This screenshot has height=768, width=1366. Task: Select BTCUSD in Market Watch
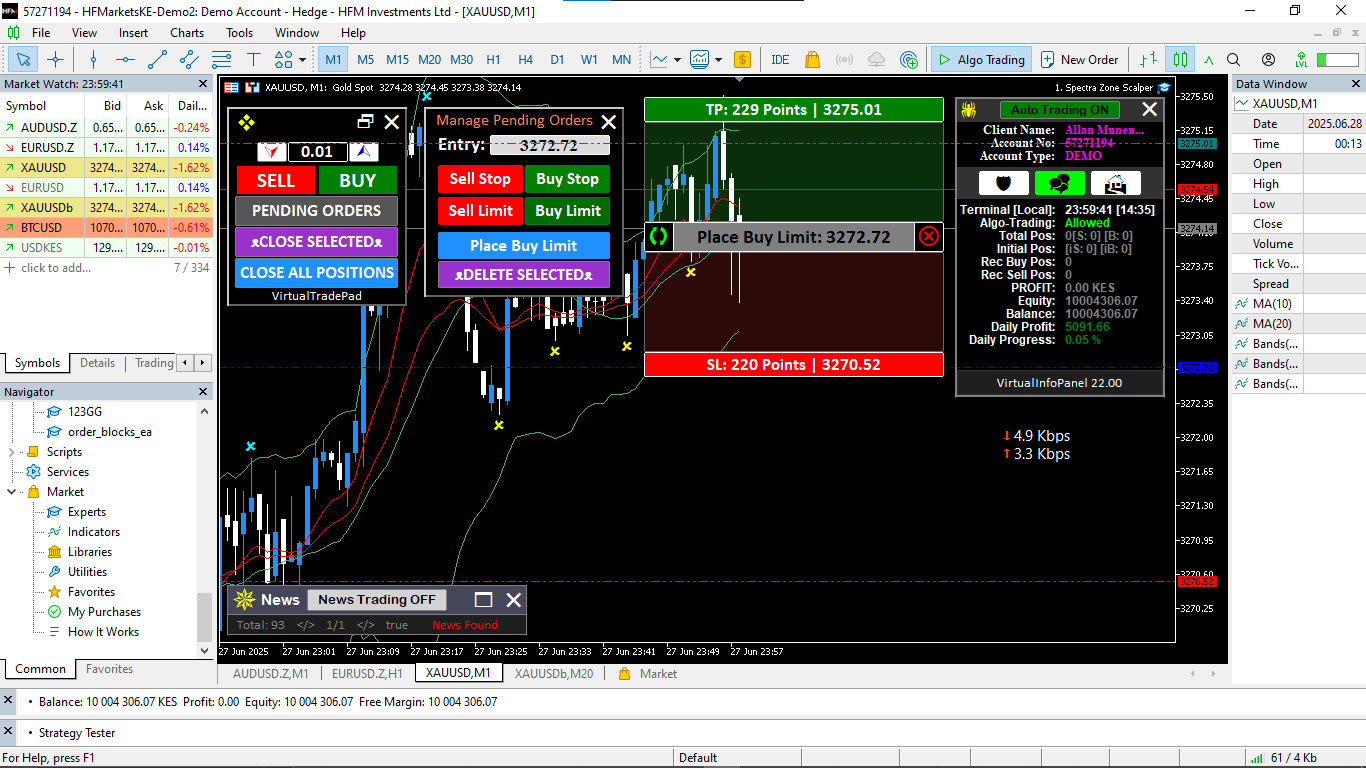[x=107, y=227]
